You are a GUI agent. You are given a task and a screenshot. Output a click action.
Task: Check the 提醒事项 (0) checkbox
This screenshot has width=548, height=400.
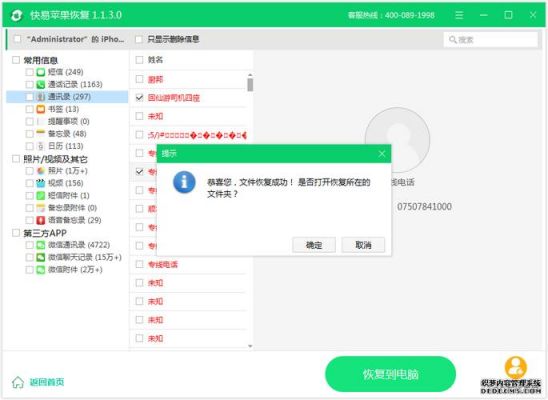[x=30, y=122]
